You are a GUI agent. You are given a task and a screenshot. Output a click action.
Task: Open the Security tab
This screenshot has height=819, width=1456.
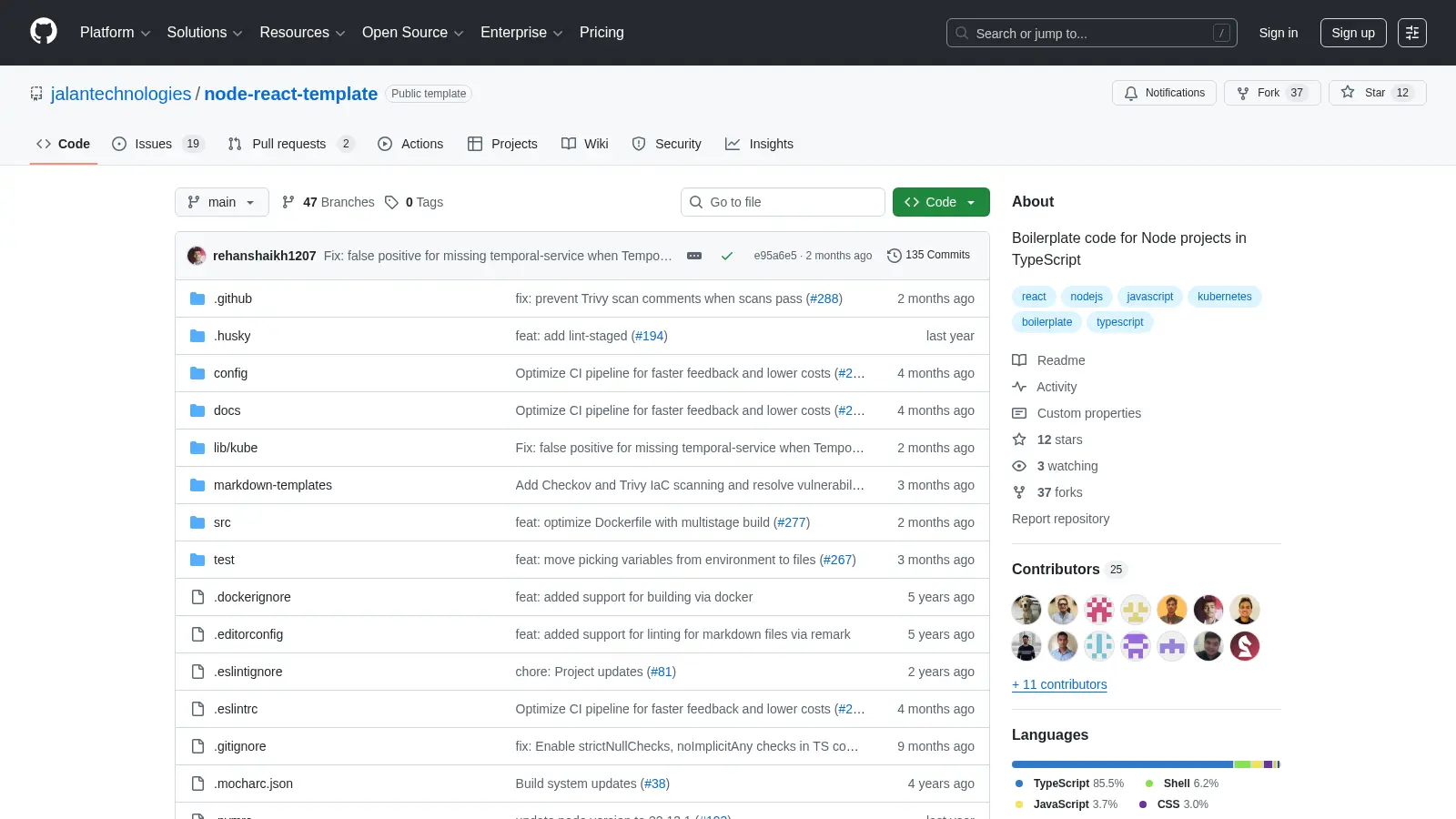pos(667,144)
